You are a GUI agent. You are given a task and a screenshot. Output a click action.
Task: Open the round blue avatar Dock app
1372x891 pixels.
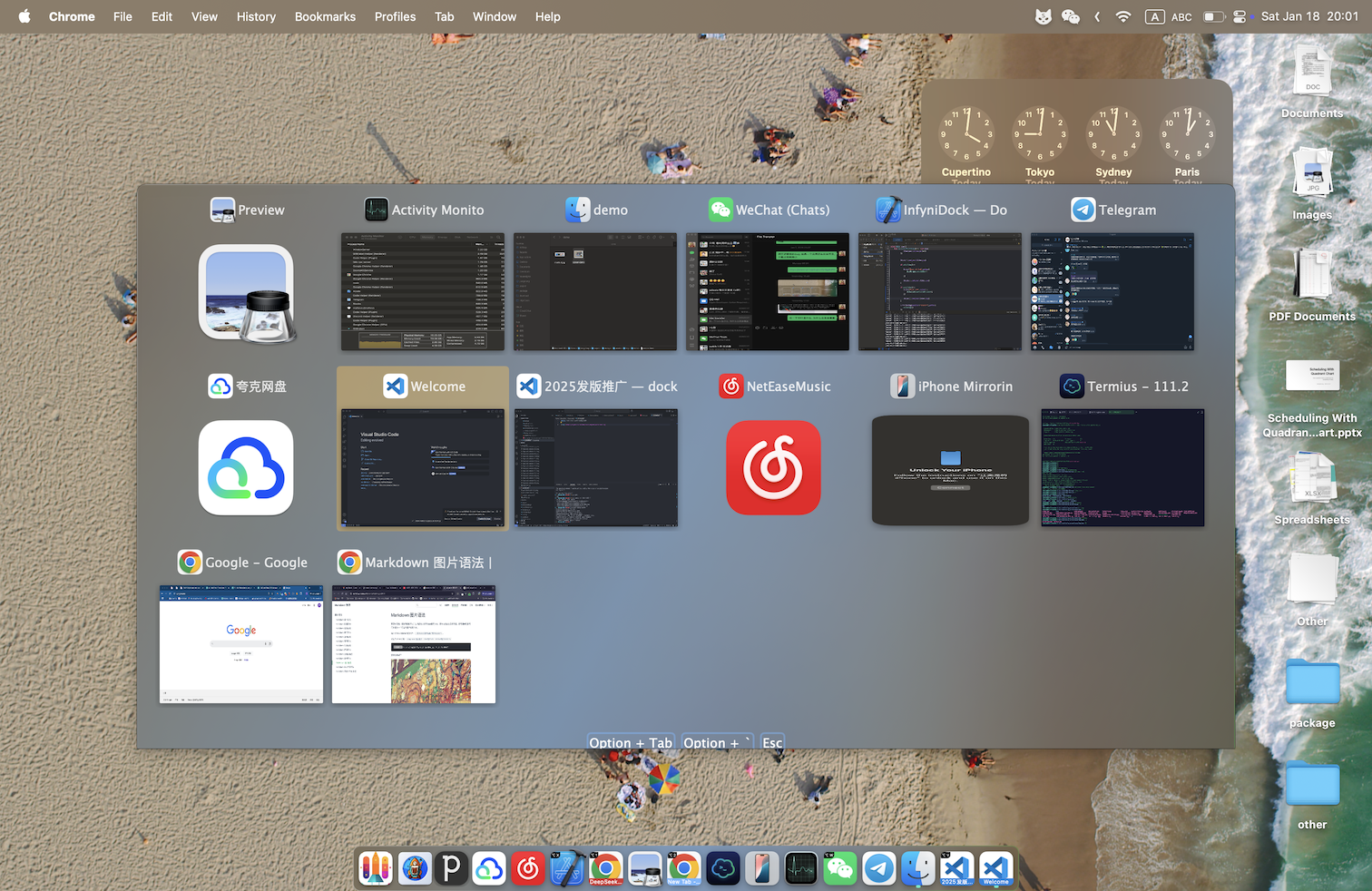tap(414, 868)
